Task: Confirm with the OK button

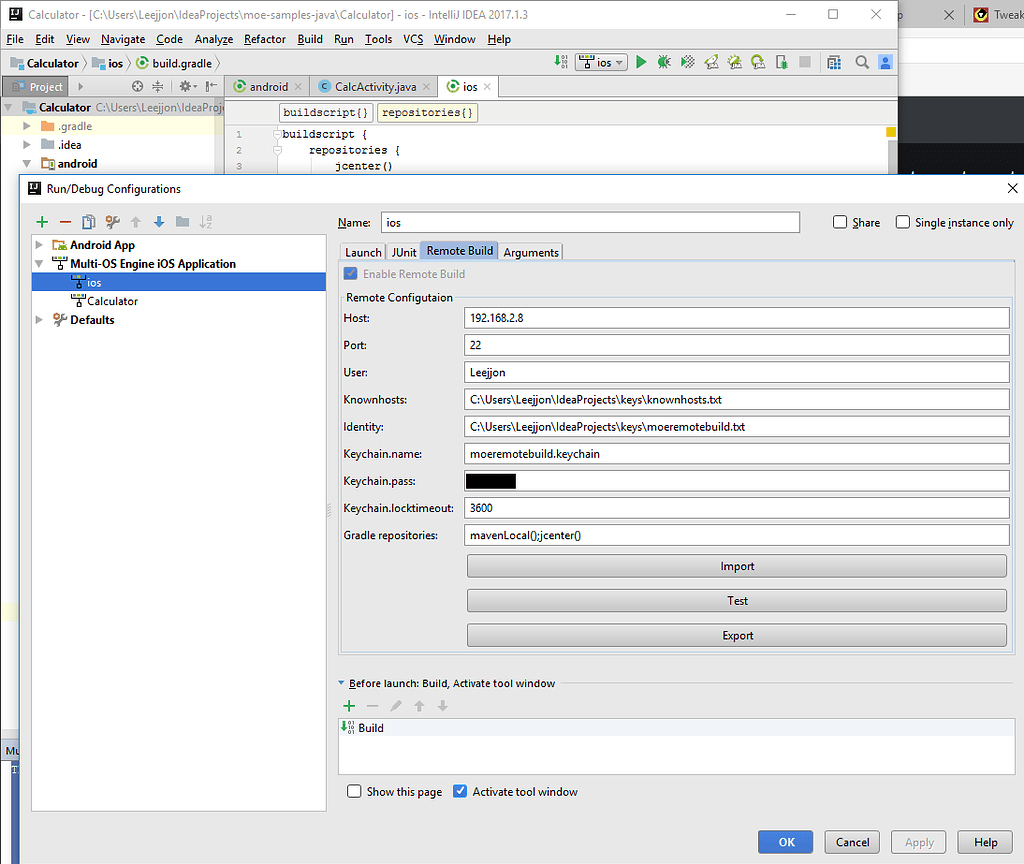Action: 786,842
